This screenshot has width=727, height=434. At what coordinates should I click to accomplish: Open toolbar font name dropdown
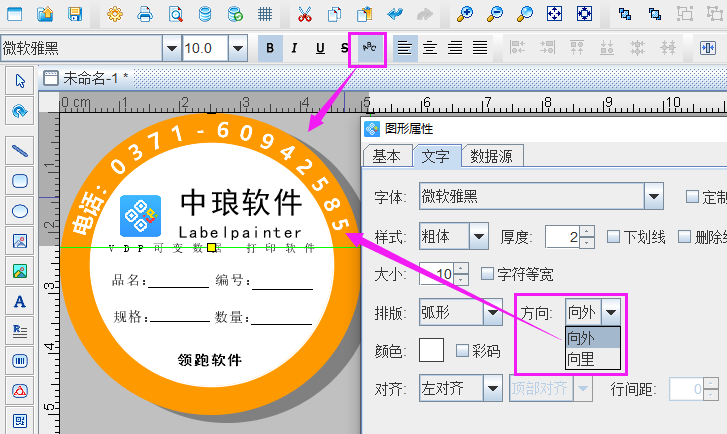pyautogui.click(x=172, y=48)
